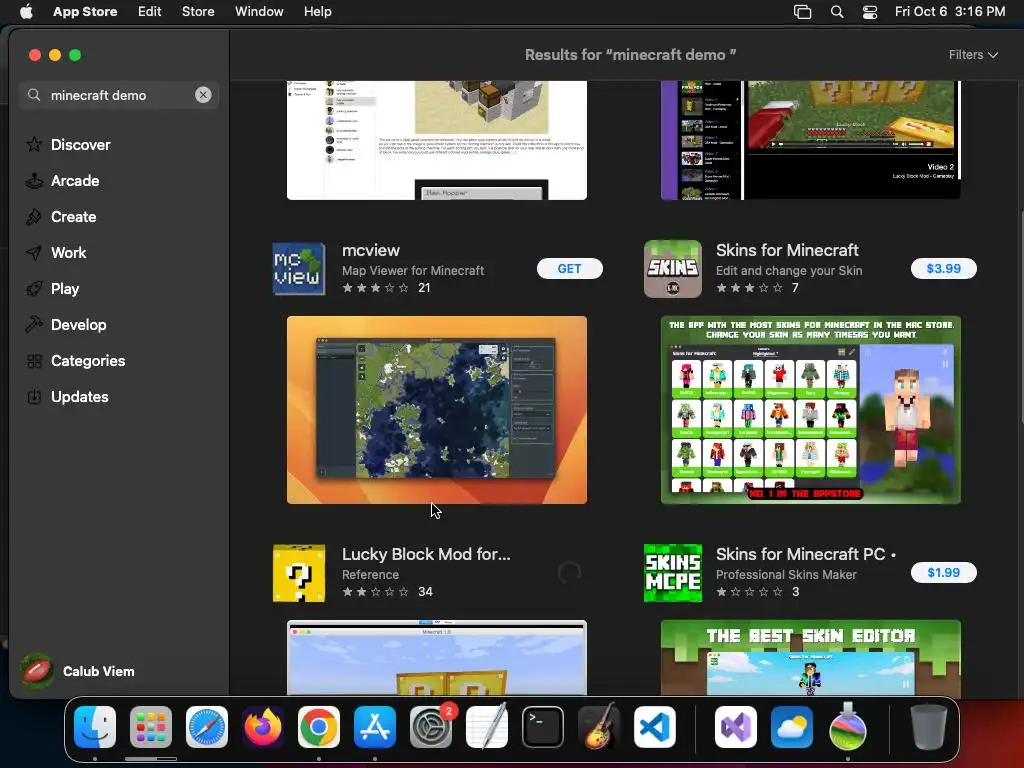Buy Skins for Minecraft for $3.99
The height and width of the screenshot is (768, 1024).
point(944,268)
